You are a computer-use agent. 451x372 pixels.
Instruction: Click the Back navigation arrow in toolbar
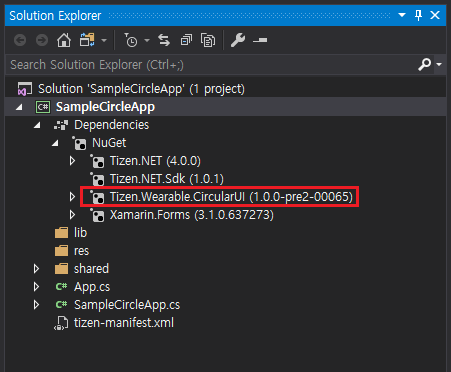(x=20, y=41)
